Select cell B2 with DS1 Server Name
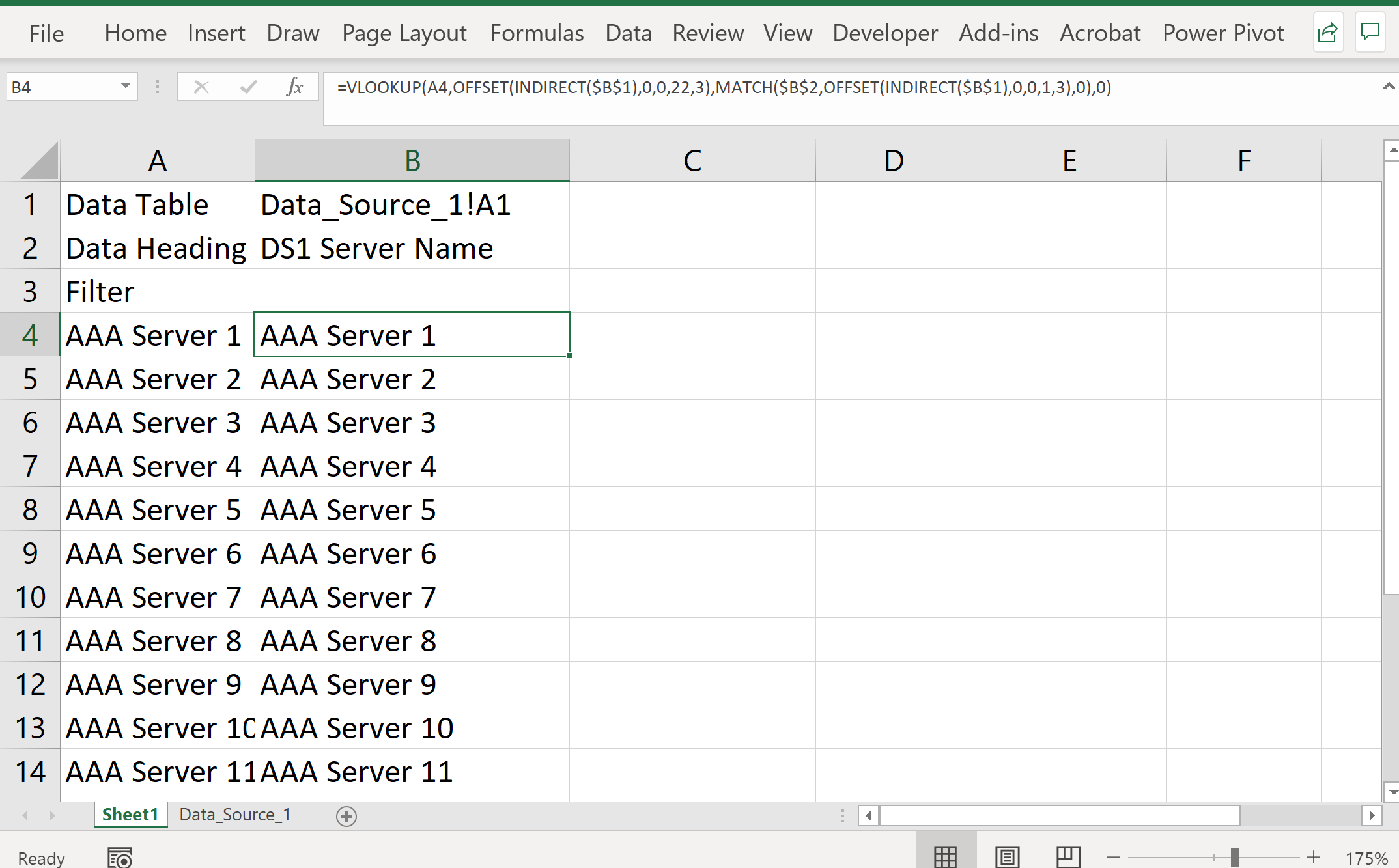This screenshot has width=1399, height=868. tap(412, 248)
